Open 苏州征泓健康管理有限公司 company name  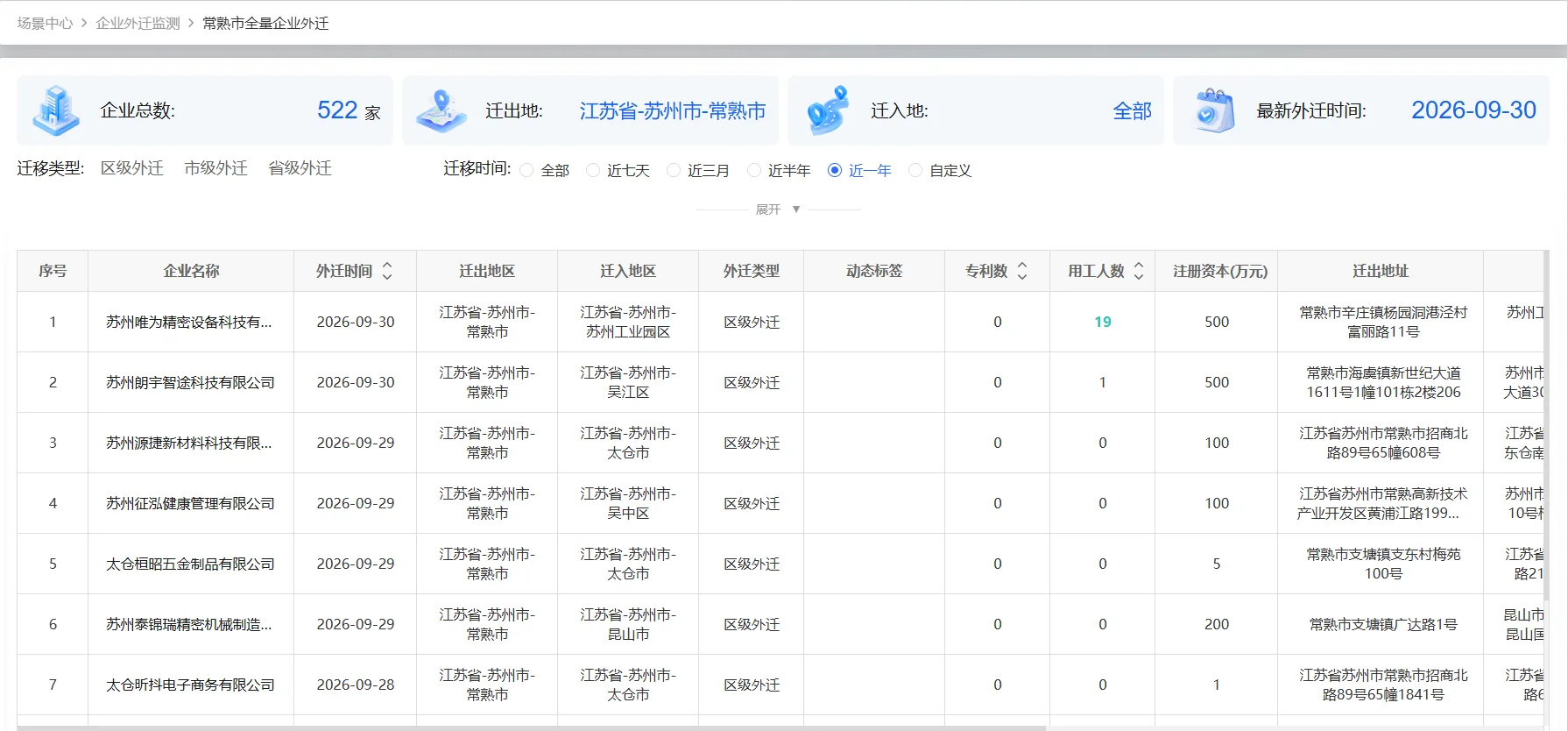[191, 503]
